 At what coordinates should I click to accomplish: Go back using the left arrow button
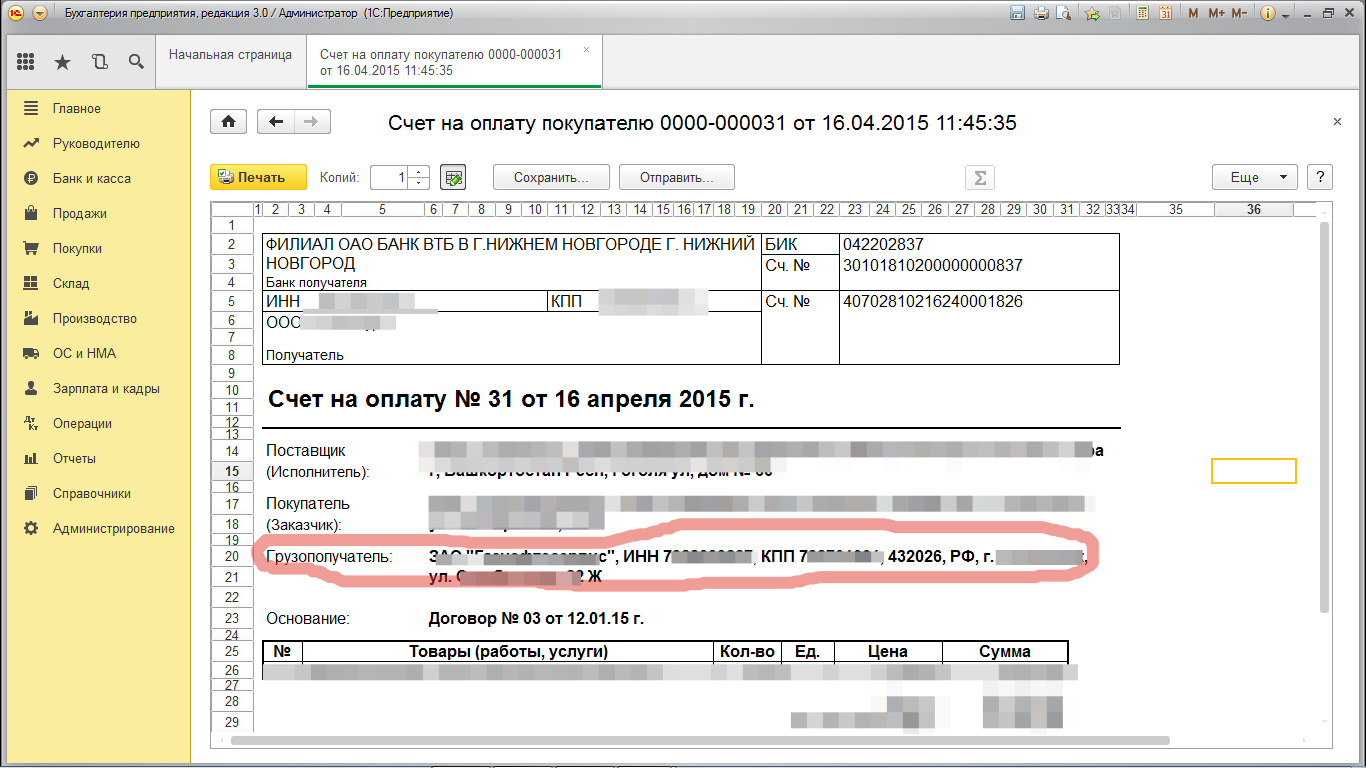[x=277, y=122]
